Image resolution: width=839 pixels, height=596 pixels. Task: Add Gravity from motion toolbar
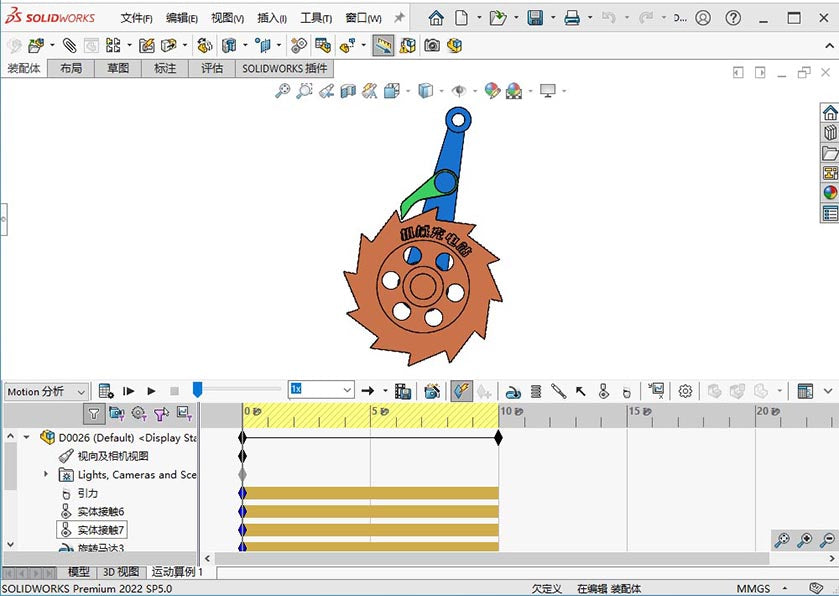[x=626, y=392]
